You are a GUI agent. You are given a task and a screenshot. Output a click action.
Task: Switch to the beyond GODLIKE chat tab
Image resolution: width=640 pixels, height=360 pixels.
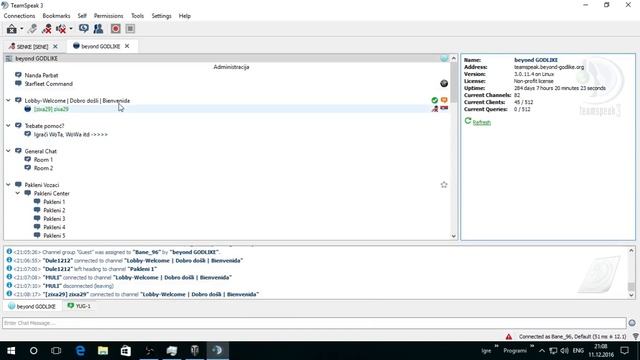32,306
